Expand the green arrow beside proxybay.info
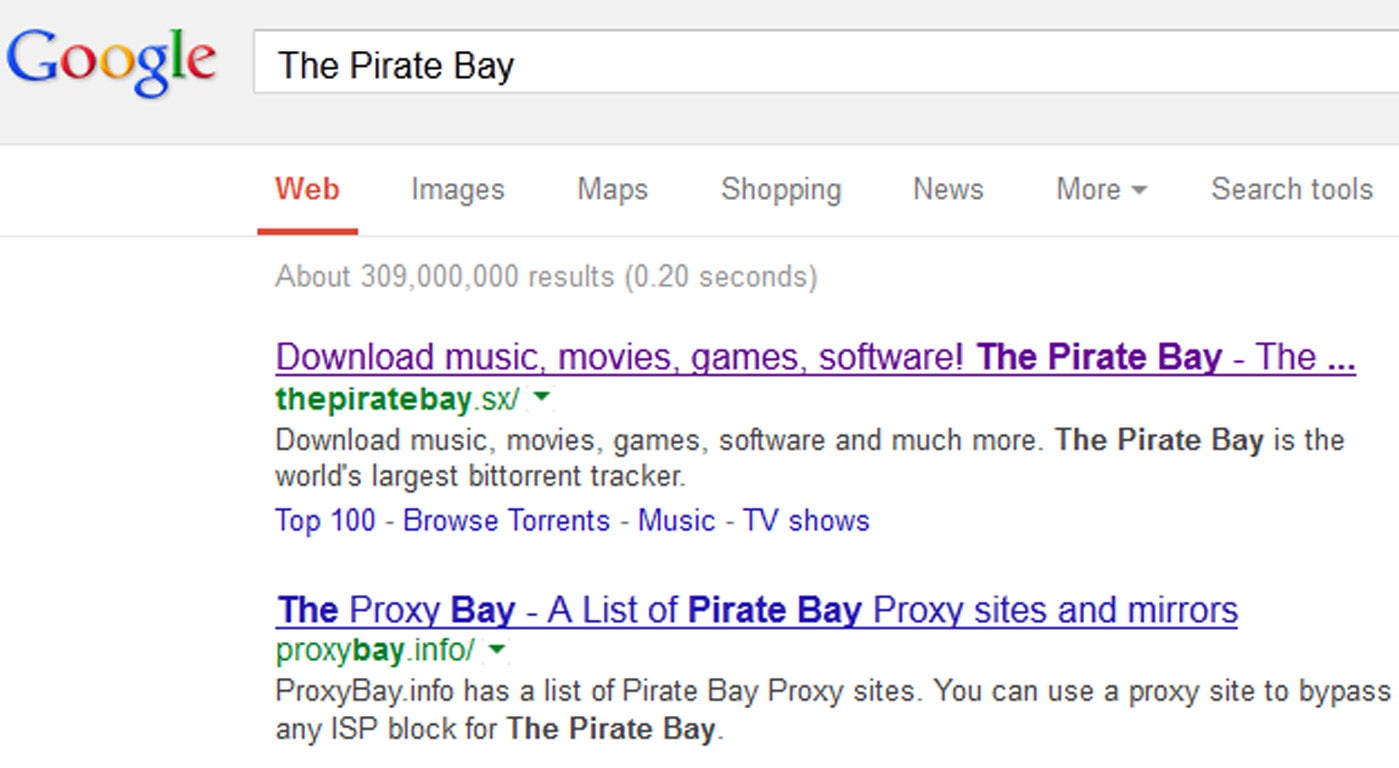This screenshot has width=1399, height=768. [x=497, y=651]
